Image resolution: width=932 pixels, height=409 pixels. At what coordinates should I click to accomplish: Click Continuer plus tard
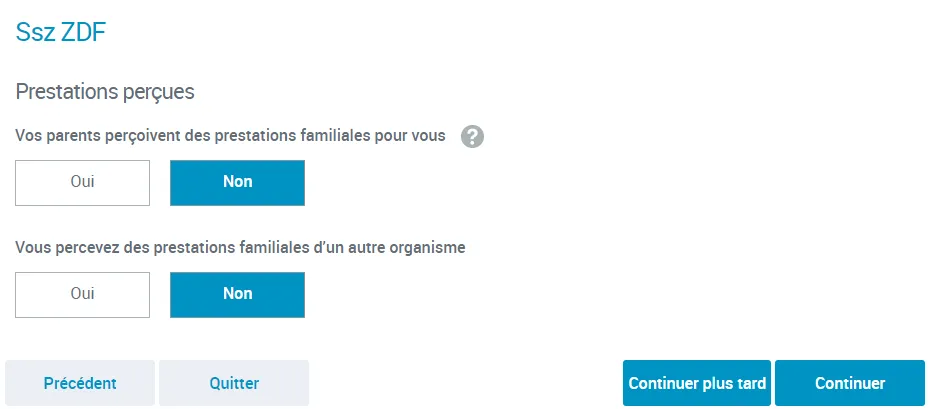click(x=697, y=383)
